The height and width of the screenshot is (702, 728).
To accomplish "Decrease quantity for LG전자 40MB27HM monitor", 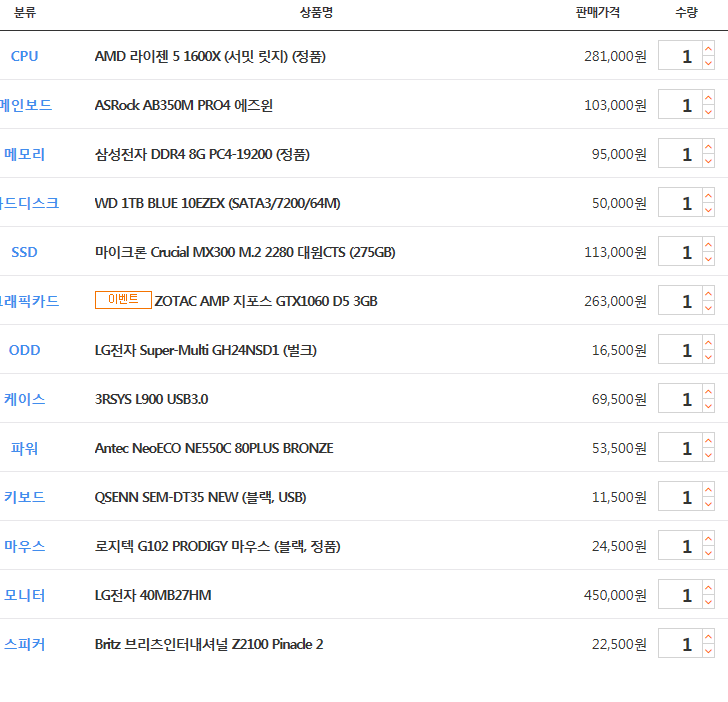I will pos(708,602).
